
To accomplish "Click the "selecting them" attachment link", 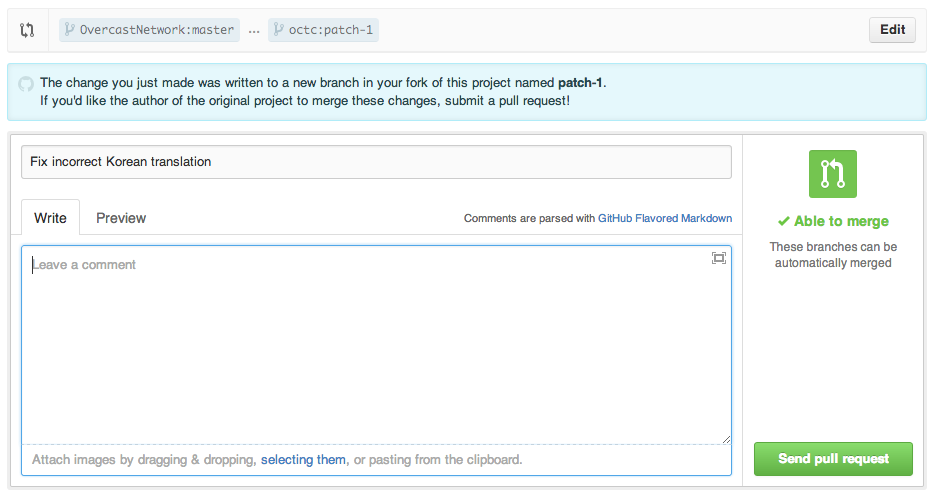I will (x=303, y=460).
